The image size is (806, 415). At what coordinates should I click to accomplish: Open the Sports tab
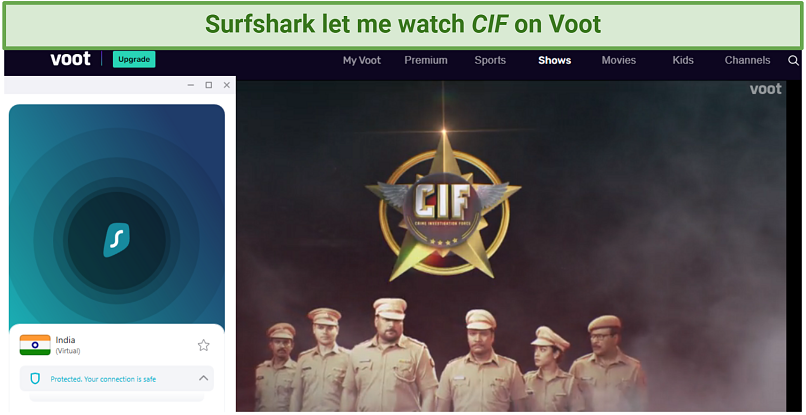pos(490,60)
